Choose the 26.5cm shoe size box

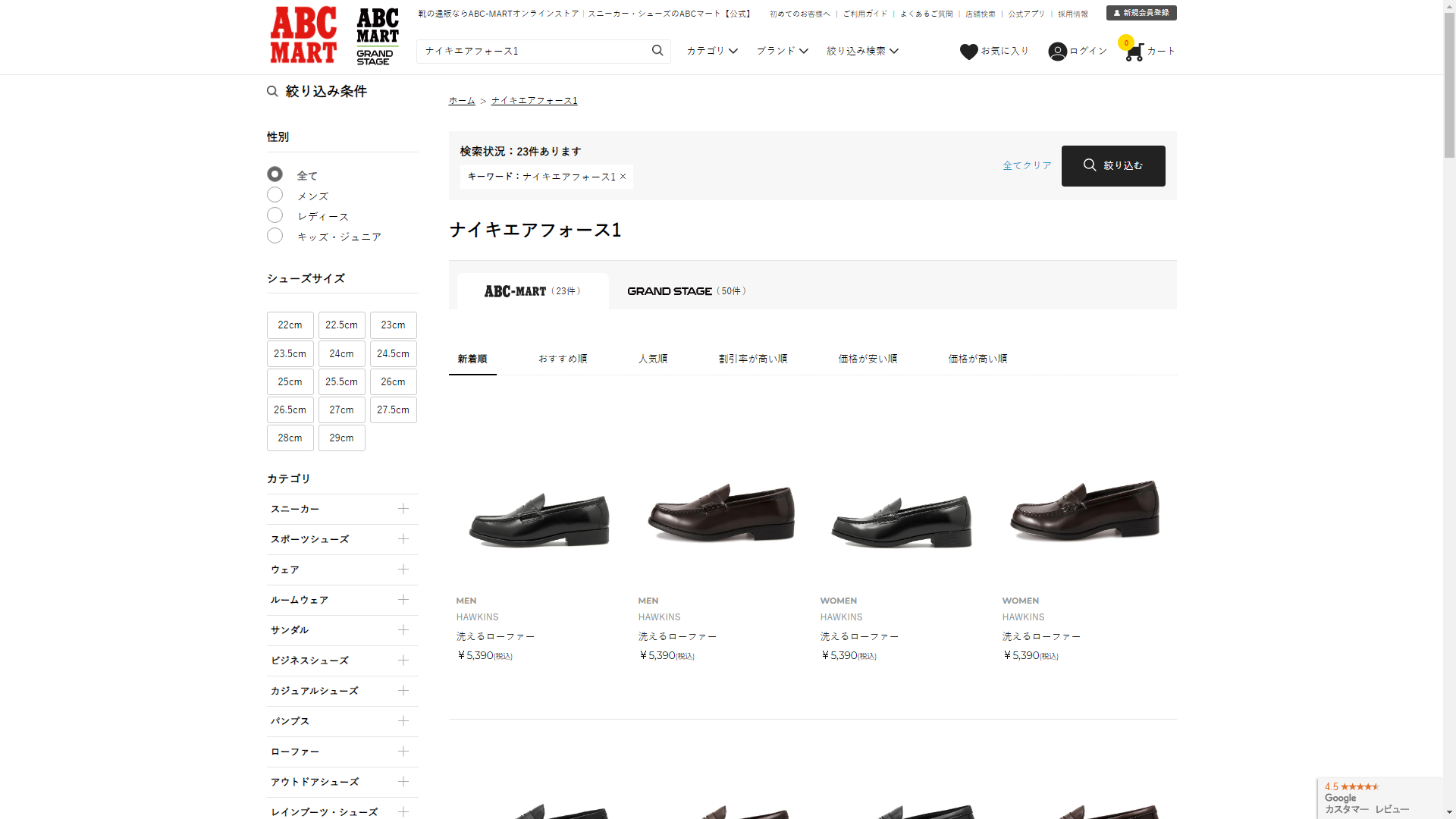(290, 410)
